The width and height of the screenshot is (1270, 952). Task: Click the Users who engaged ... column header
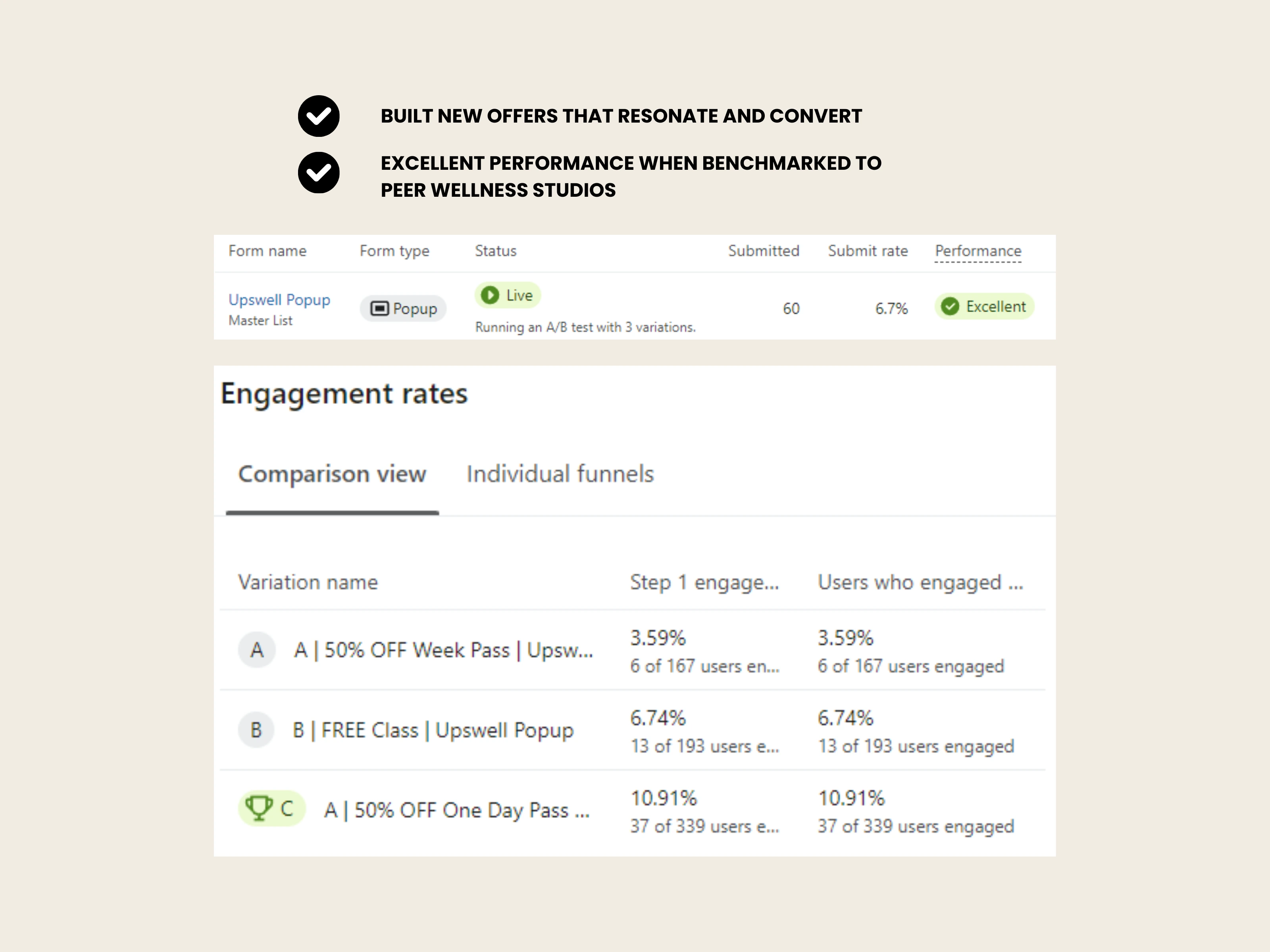(920, 582)
